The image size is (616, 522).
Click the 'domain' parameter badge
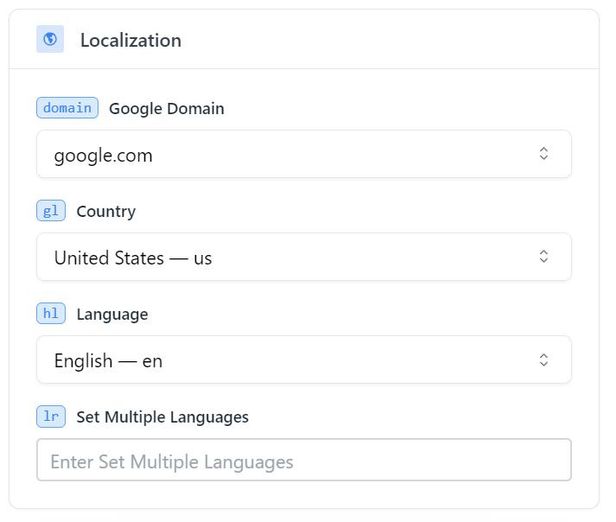coord(67,108)
